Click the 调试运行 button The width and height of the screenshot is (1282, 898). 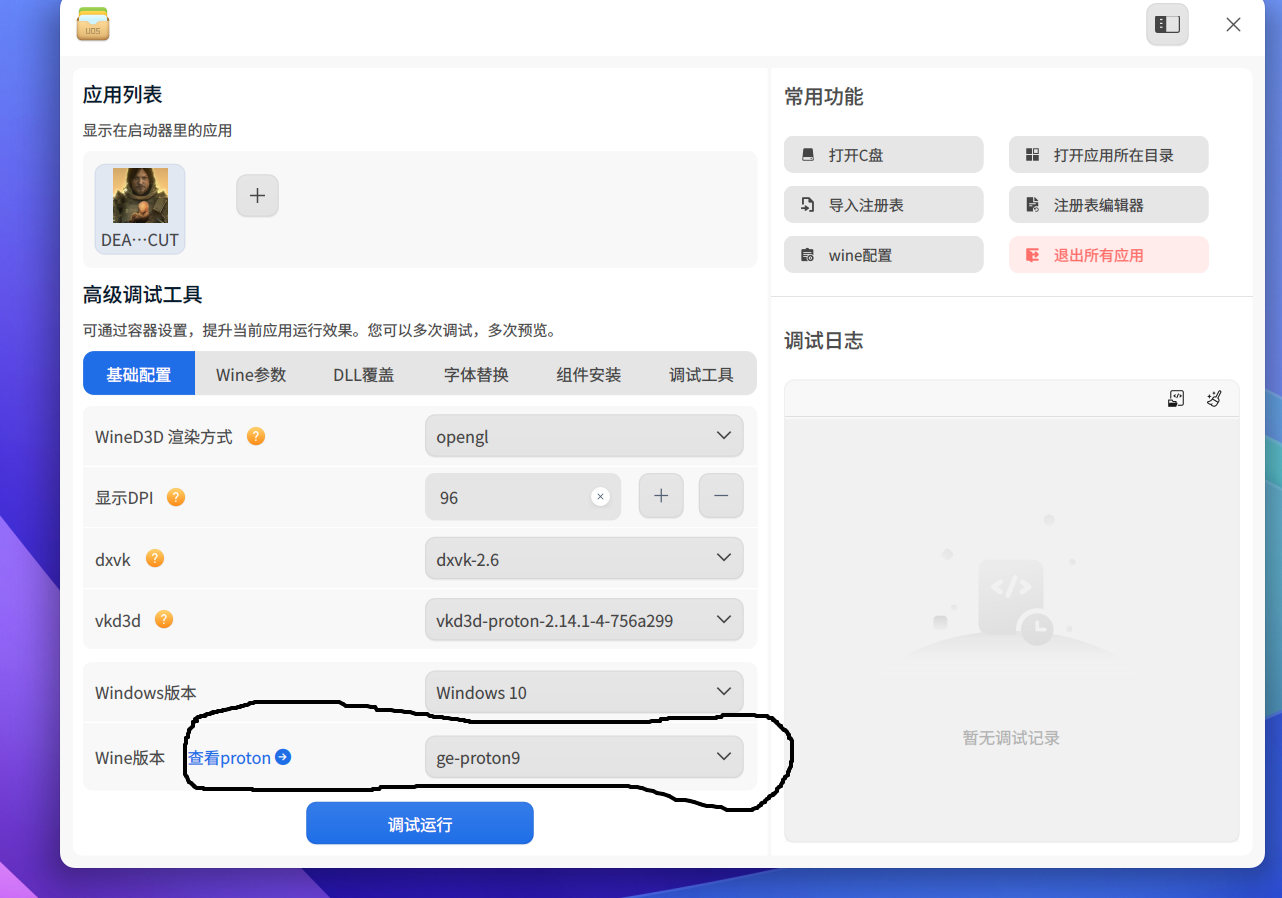(420, 823)
